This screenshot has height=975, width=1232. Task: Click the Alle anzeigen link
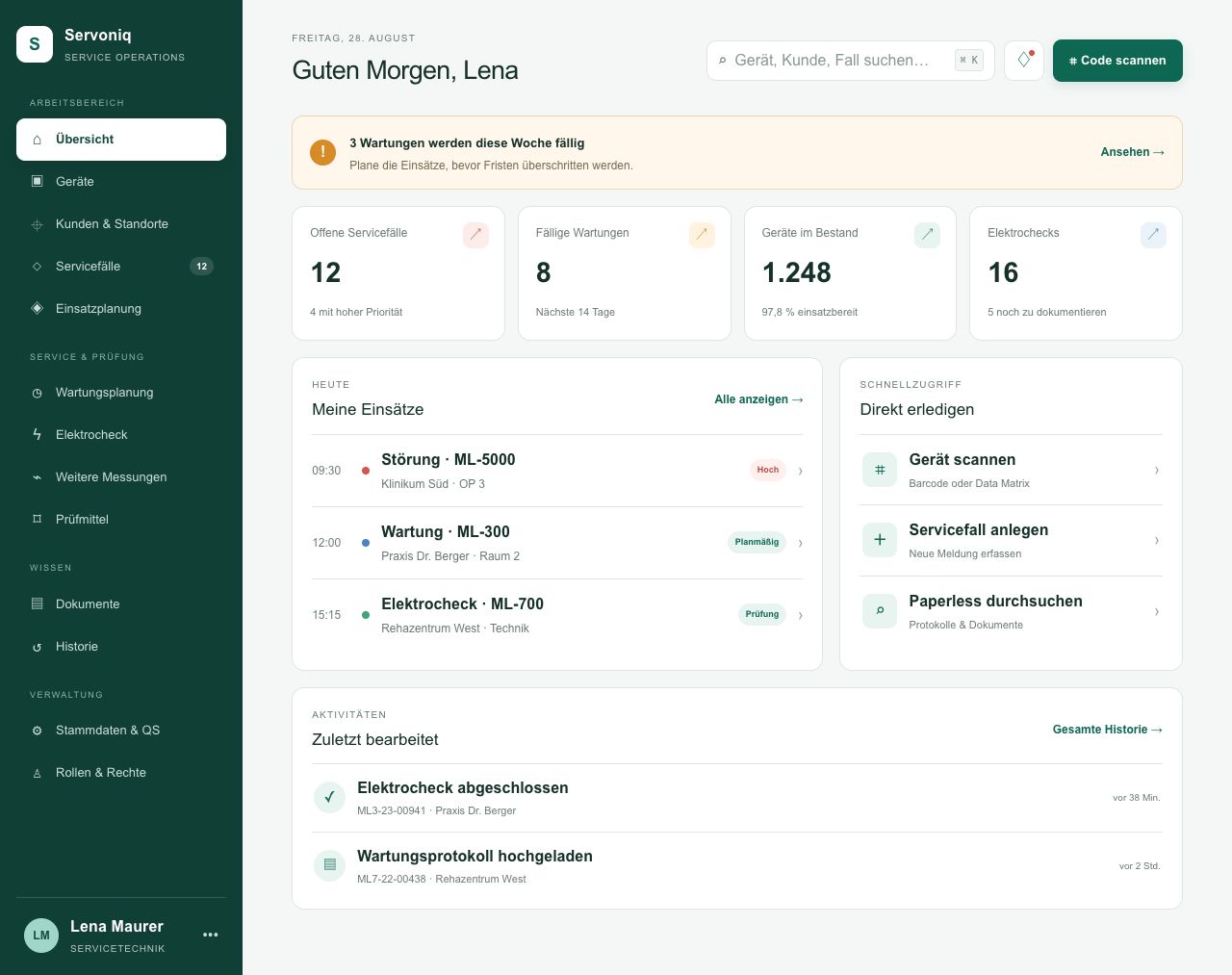[x=758, y=399]
